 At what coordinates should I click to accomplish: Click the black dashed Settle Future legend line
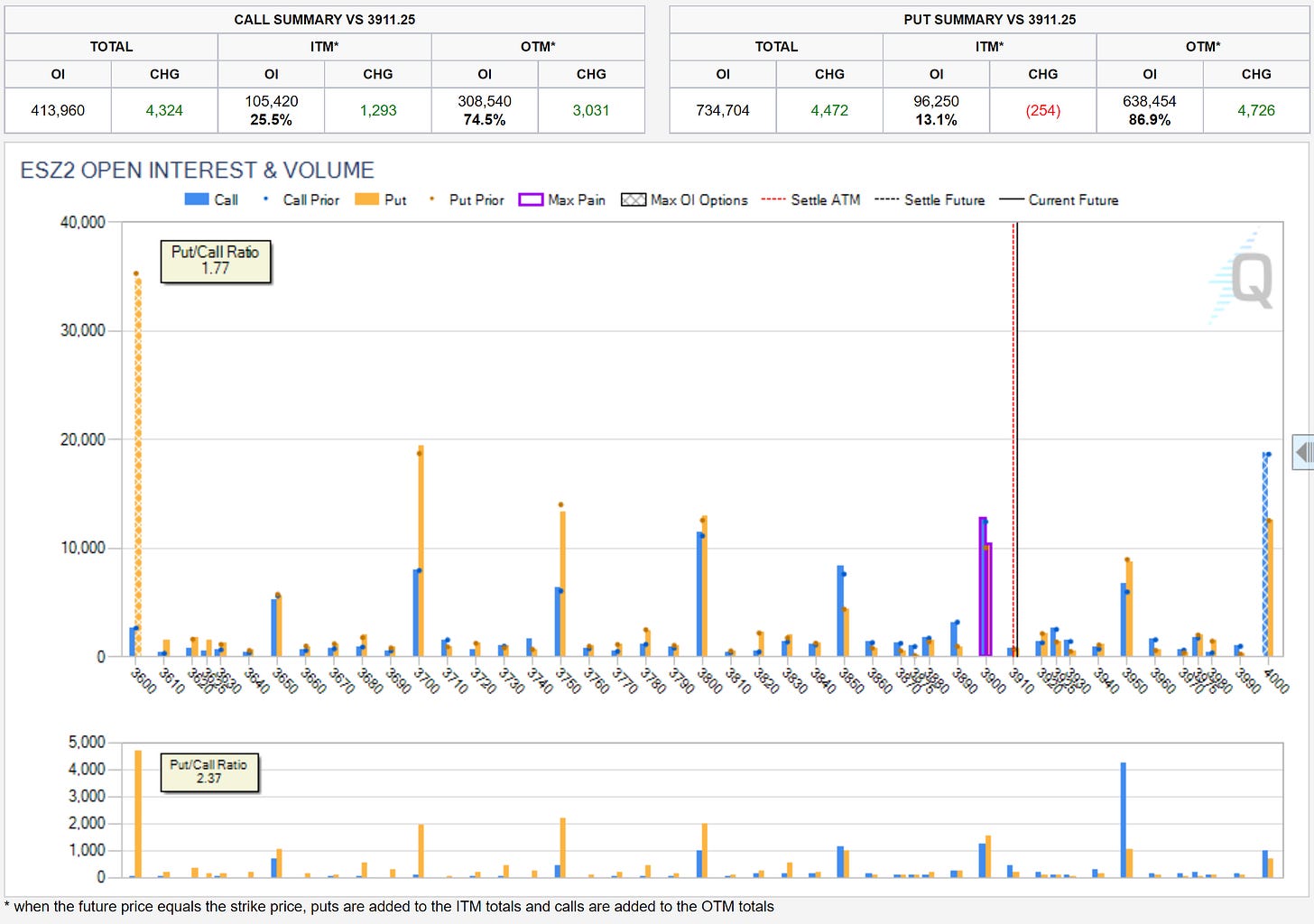coord(887,199)
